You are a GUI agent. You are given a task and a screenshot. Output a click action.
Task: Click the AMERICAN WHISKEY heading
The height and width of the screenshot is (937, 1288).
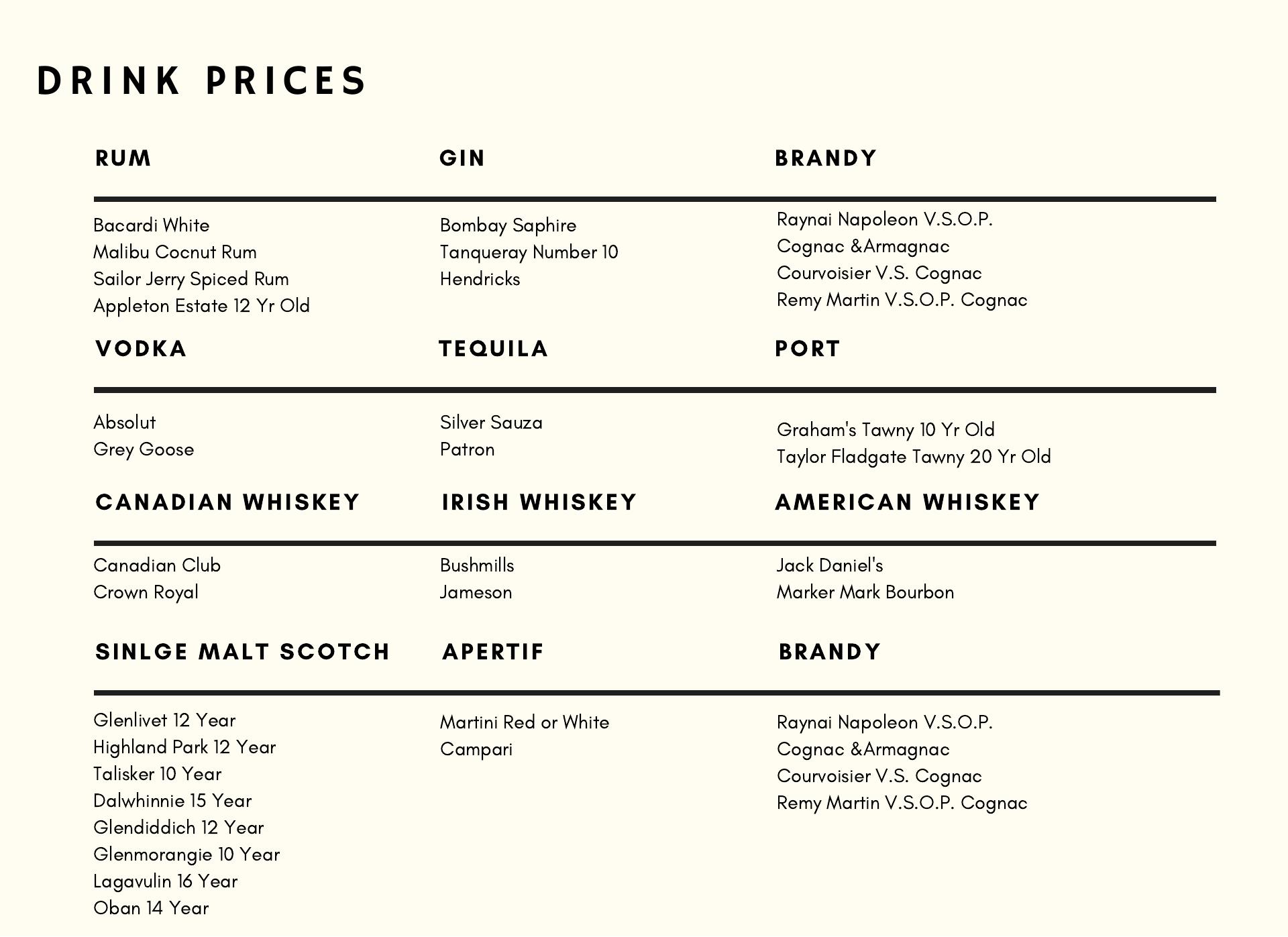tap(907, 502)
